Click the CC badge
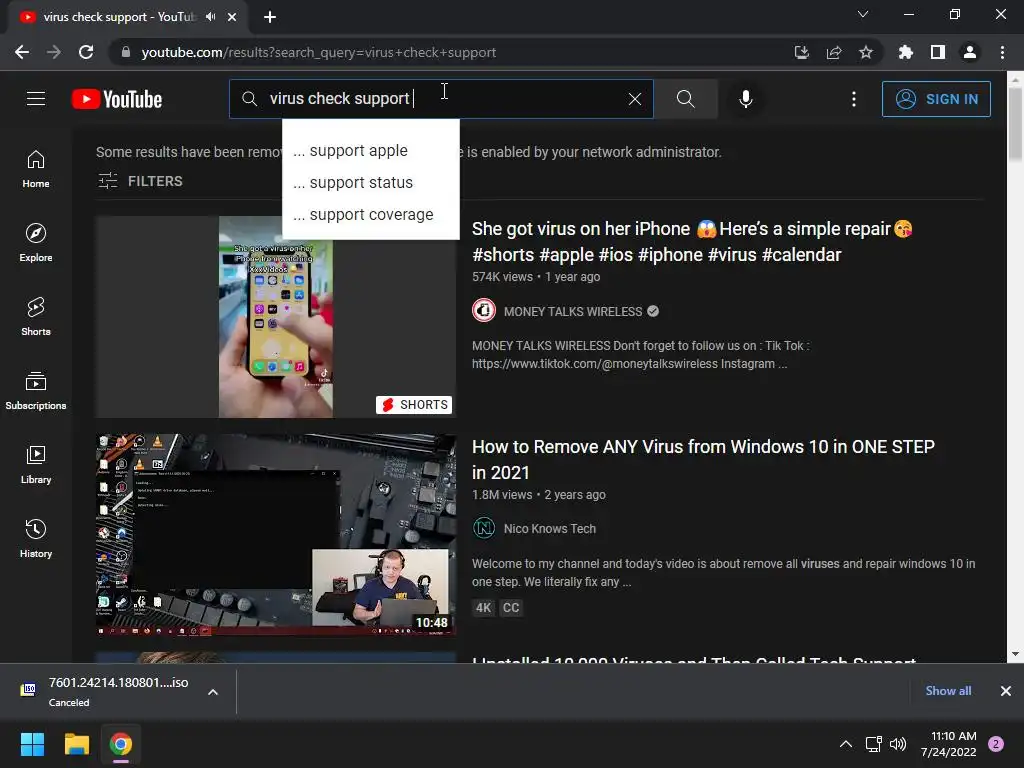This screenshot has width=1024, height=768. pos(511,608)
